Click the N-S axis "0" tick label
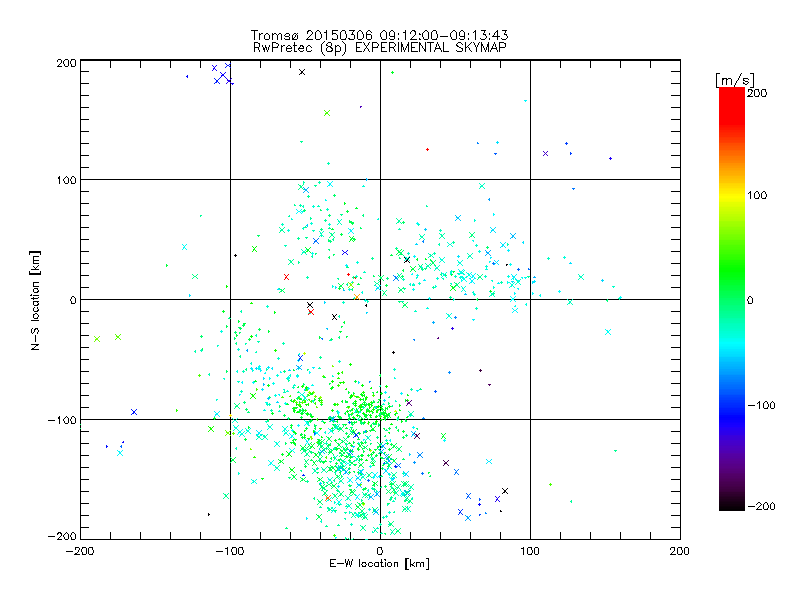The height and width of the screenshot is (600, 800). [x=72, y=300]
